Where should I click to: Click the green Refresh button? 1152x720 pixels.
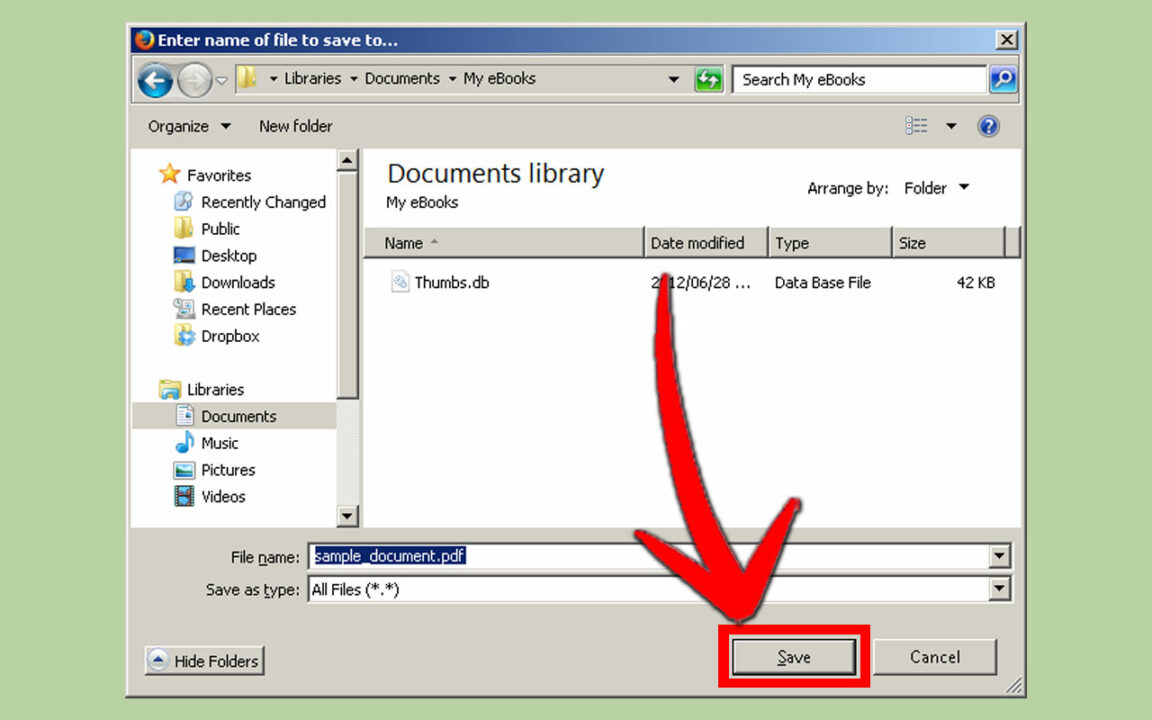tap(708, 79)
